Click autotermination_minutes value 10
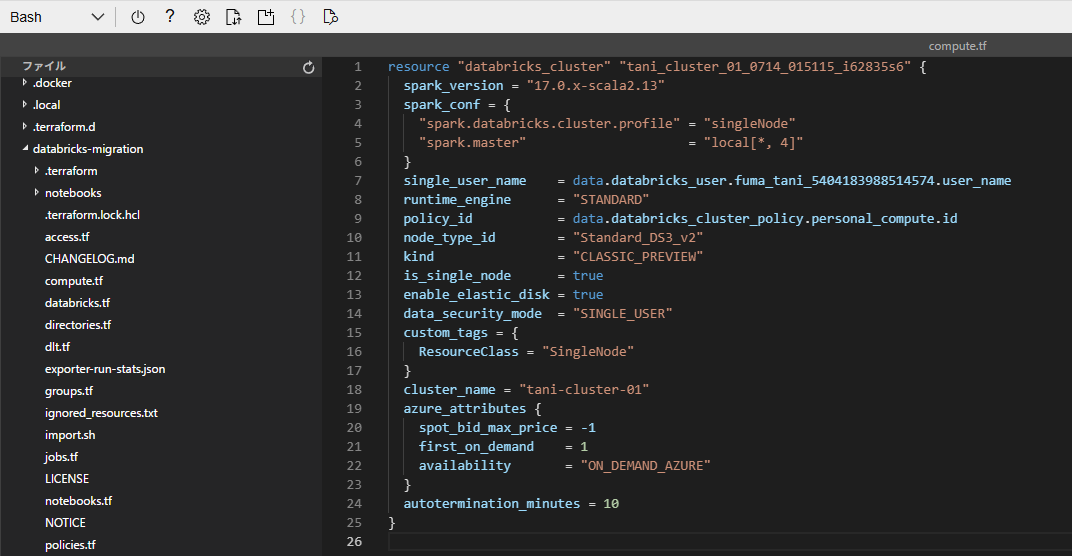Viewport: 1072px width, 556px height. 611,503
